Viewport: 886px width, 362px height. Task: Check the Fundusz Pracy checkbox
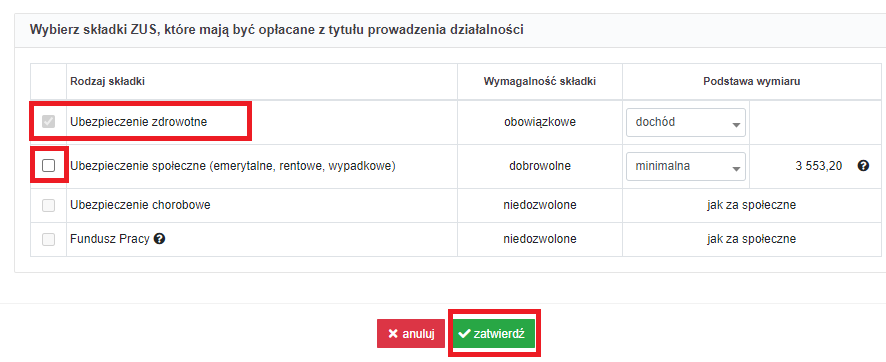[x=49, y=239]
